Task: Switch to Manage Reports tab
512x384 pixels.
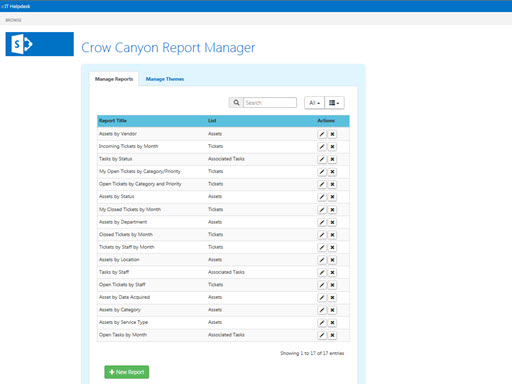Action: (114, 79)
